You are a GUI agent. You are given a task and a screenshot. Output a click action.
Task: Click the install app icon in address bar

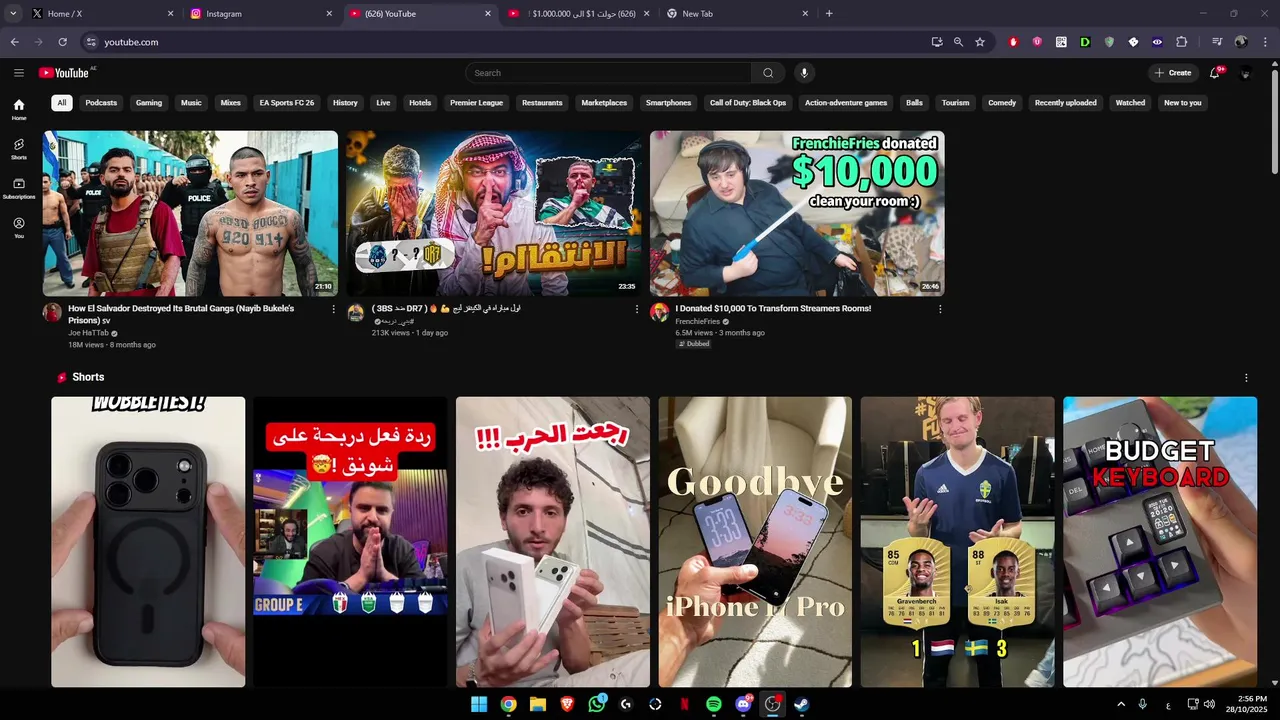coord(937,42)
